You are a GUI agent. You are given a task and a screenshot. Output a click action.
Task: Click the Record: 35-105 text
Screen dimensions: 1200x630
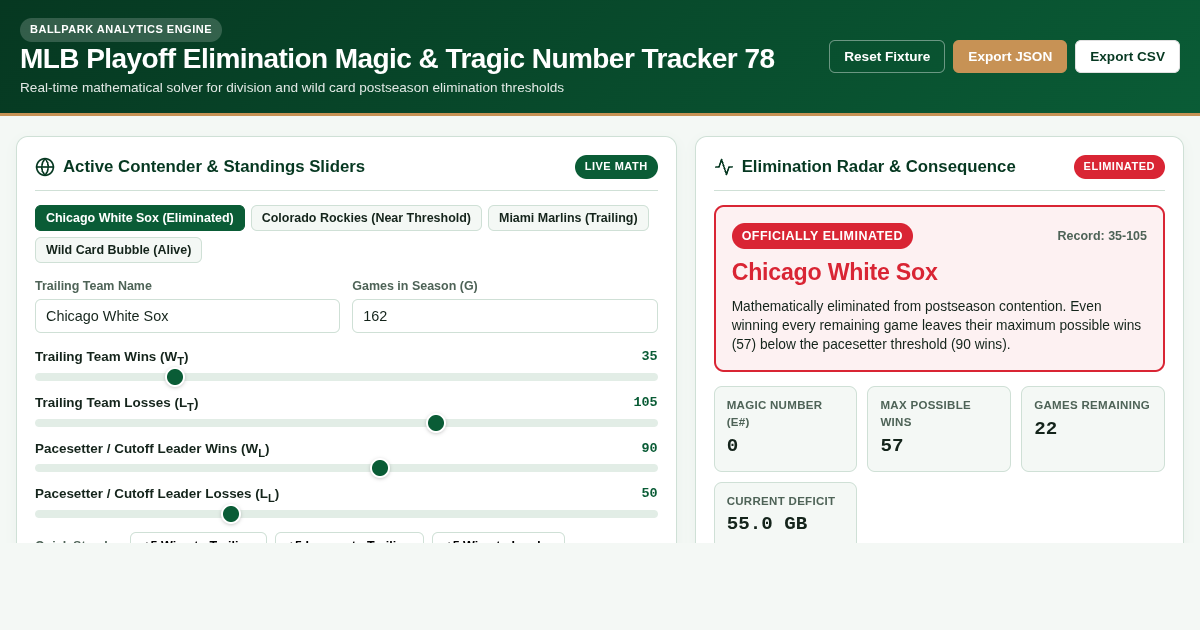[x=1102, y=236]
